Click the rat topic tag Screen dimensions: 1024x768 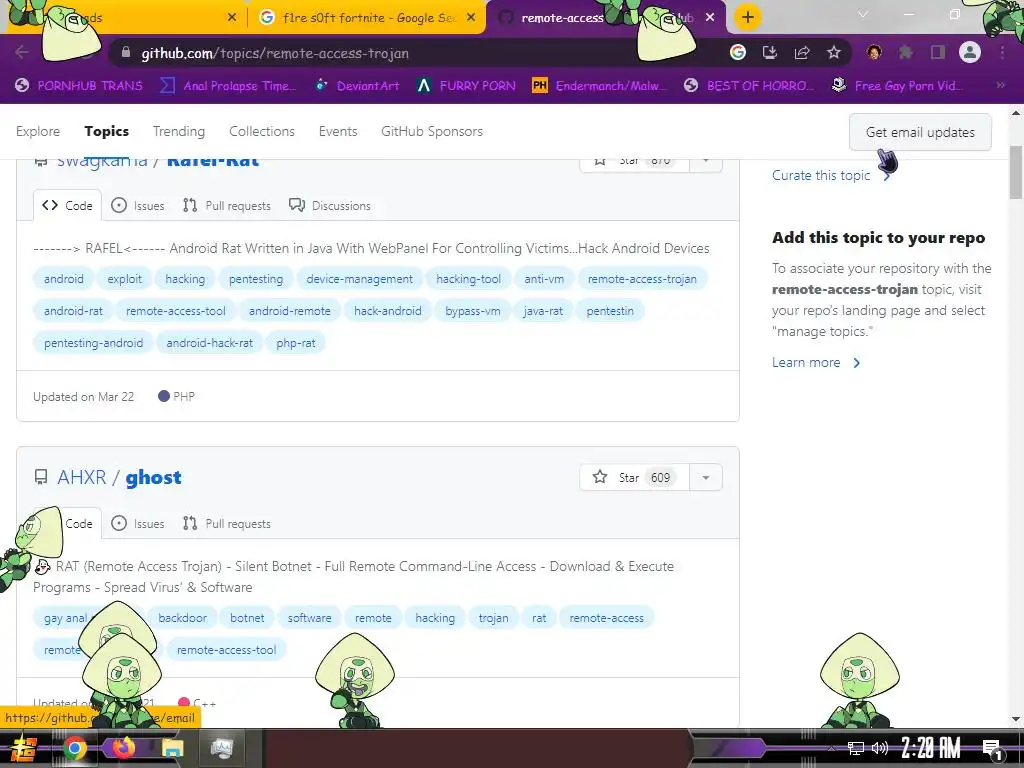539,618
